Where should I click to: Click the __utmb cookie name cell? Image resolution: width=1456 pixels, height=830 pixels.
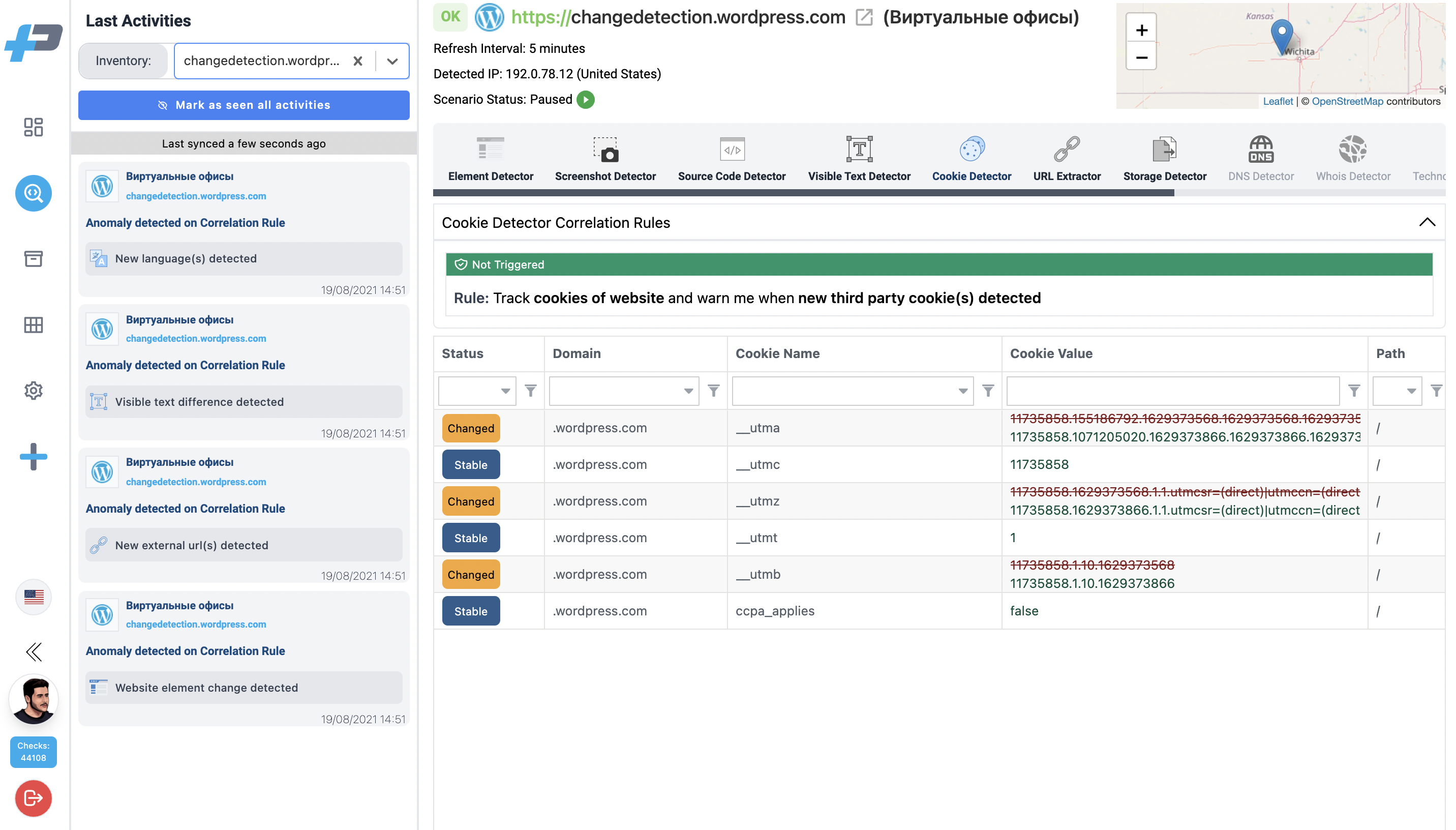click(x=864, y=574)
